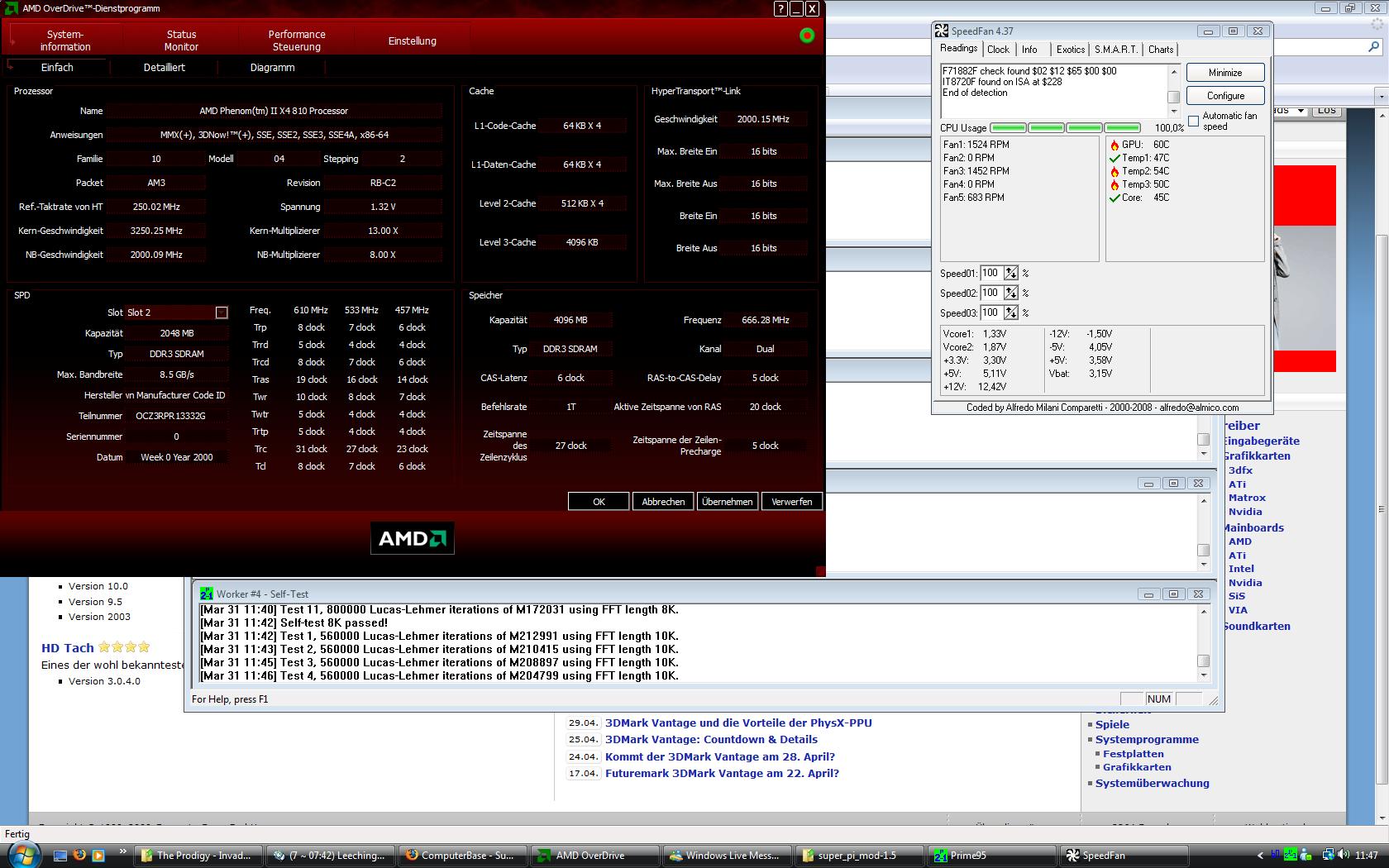Open the Systeminformation tab in OverDrive
This screenshot has width=1389, height=868.
(x=65, y=41)
